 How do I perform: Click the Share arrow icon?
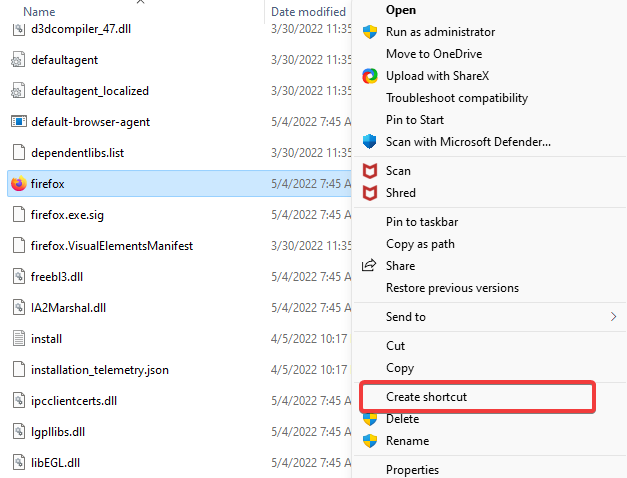click(x=369, y=265)
